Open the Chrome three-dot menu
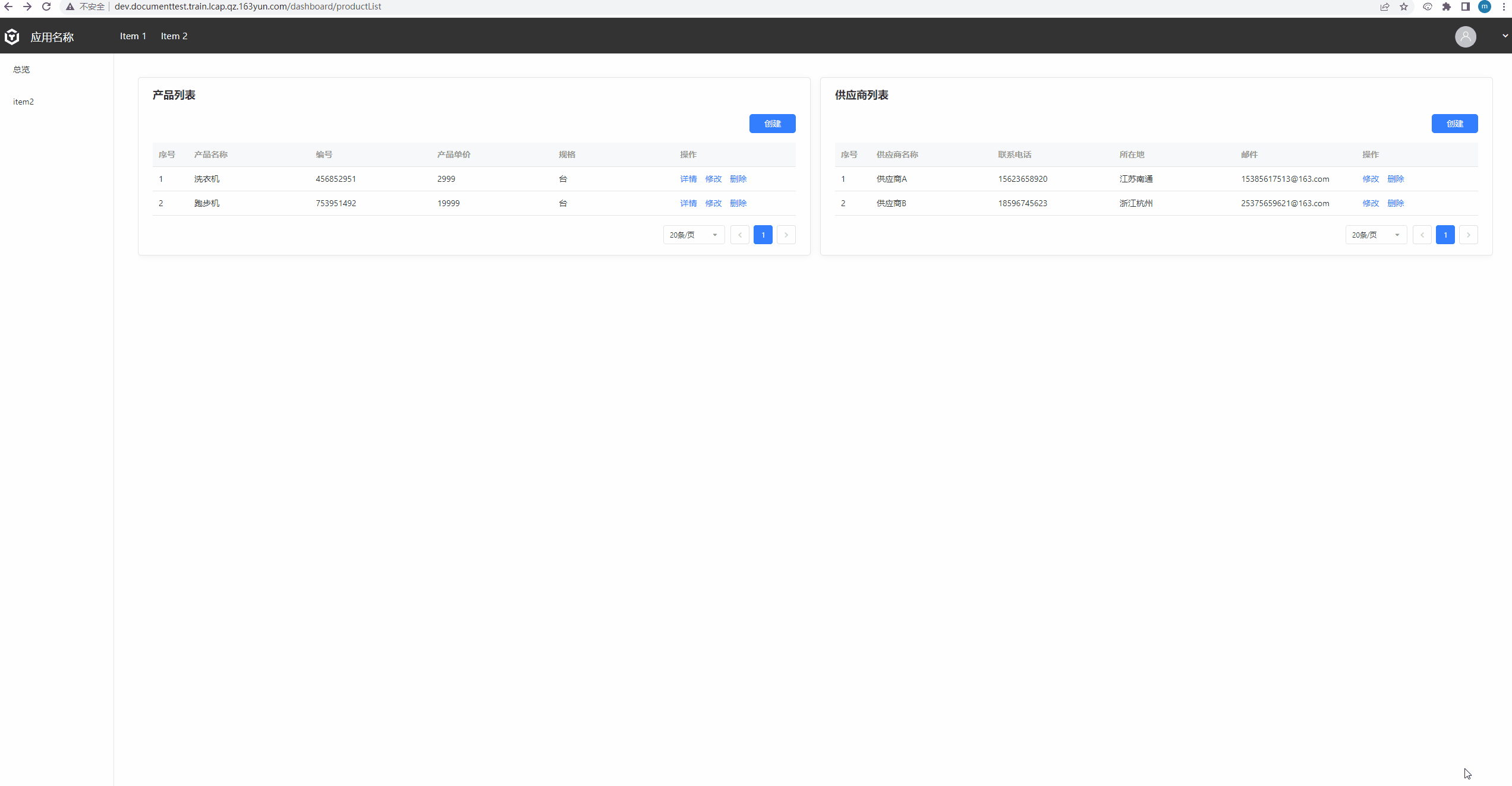 [x=1504, y=7]
